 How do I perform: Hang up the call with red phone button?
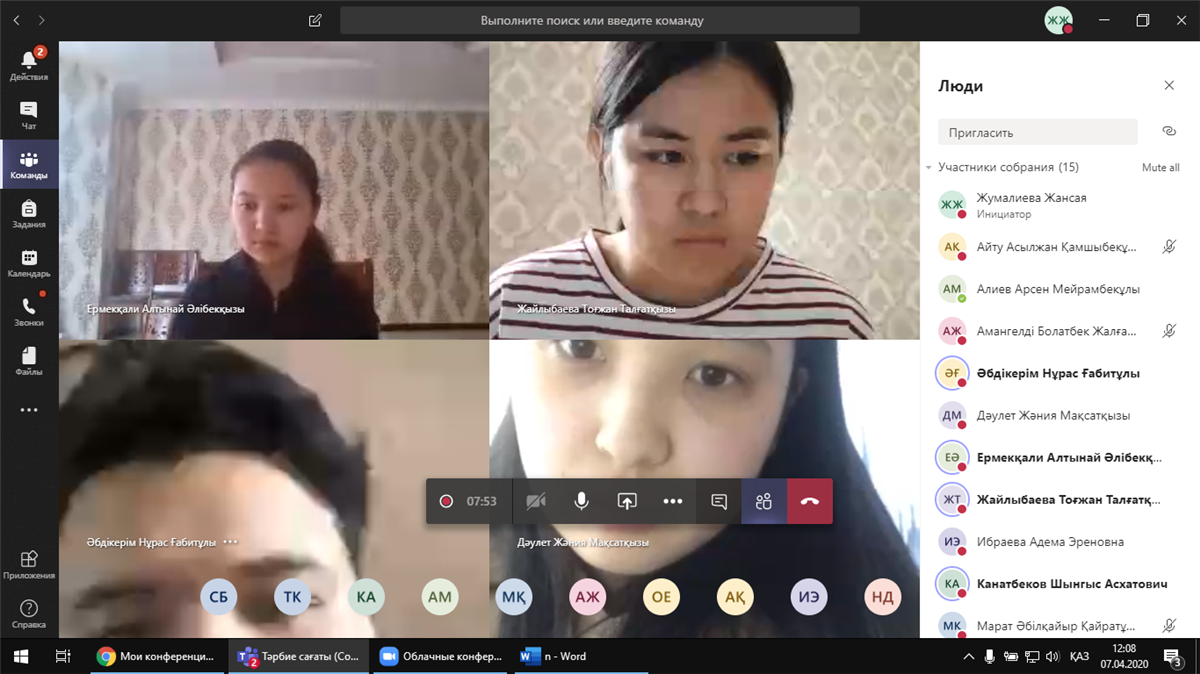pyautogui.click(x=810, y=501)
